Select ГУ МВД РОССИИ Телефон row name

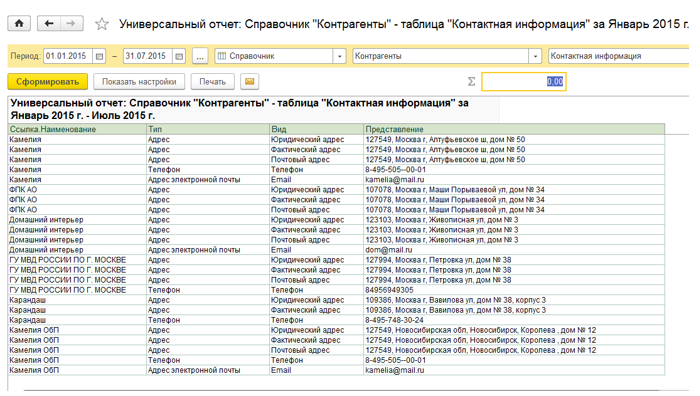pyautogui.click(x=77, y=290)
